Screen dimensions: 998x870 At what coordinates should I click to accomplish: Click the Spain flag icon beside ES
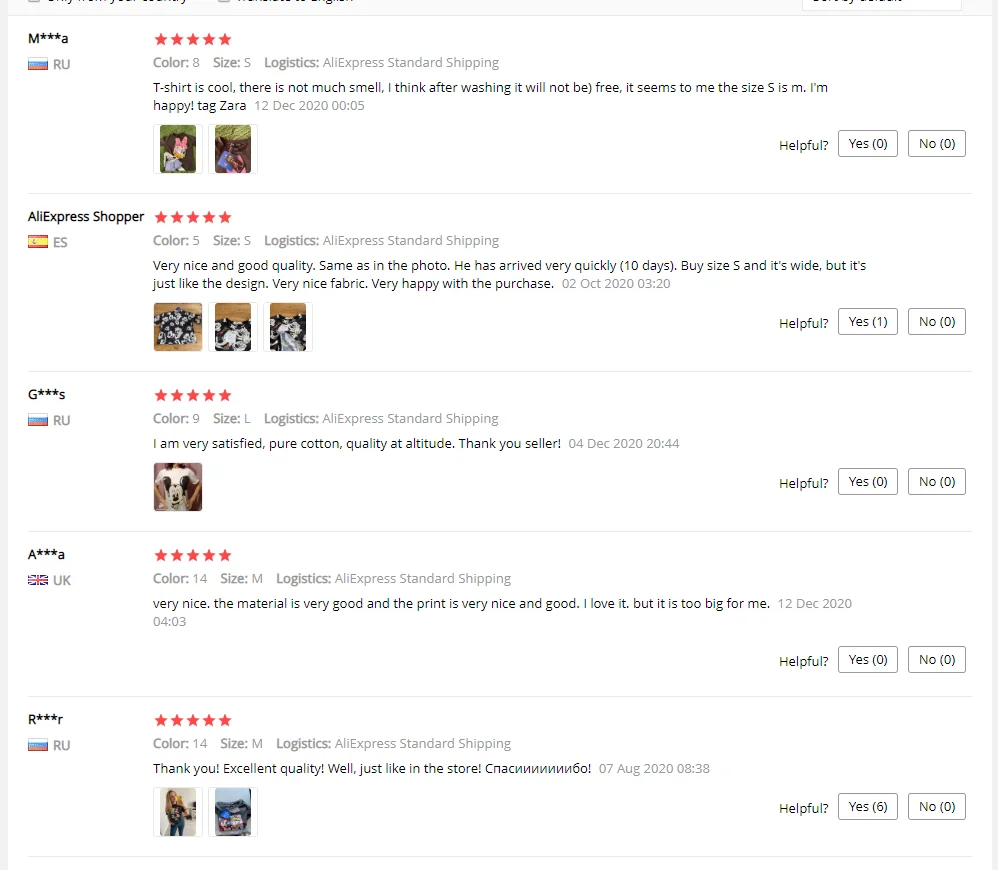pos(38,242)
